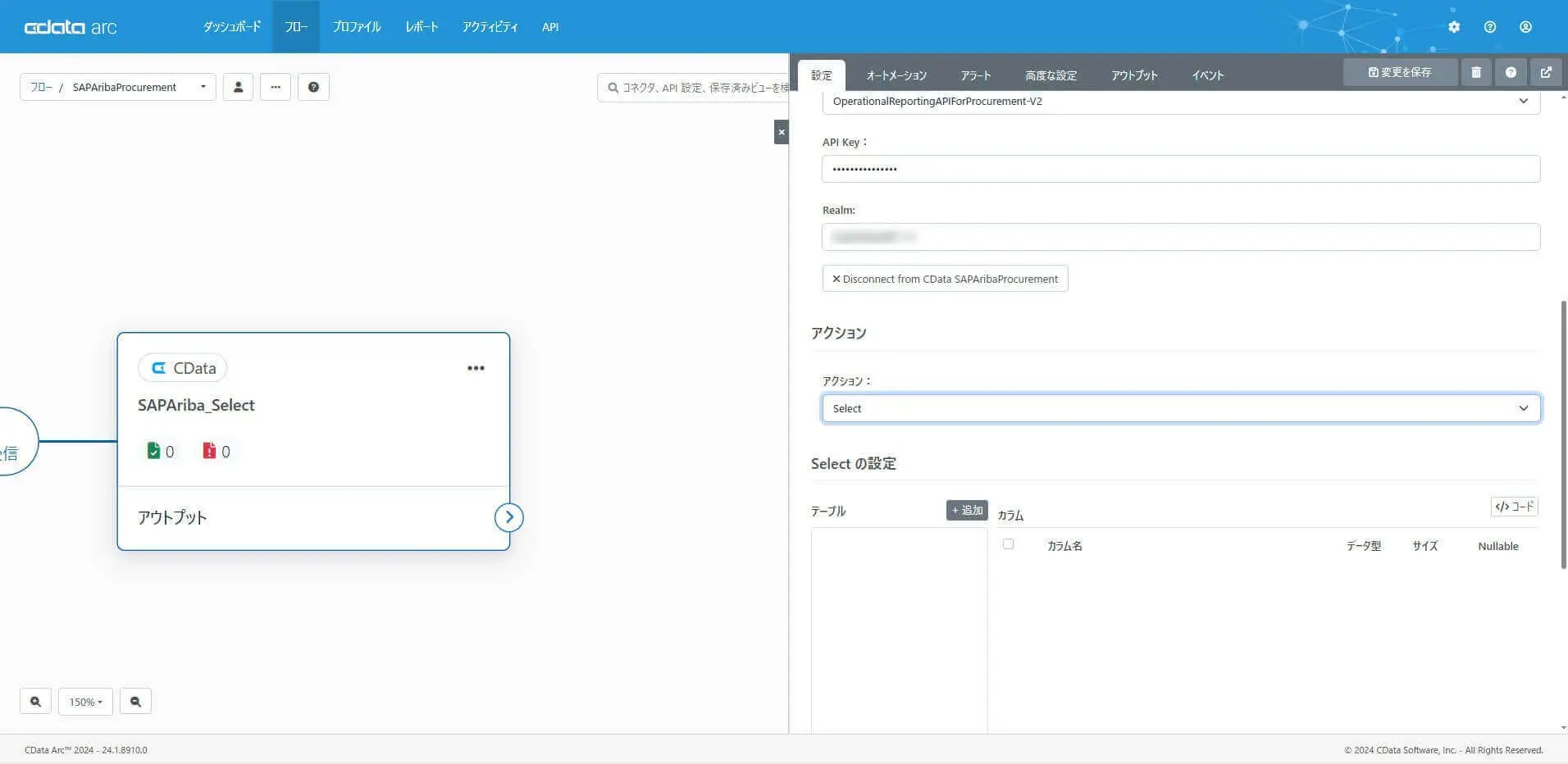The height and width of the screenshot is (764, 1568).
Task: Click the settings panel vertical scrollbar
Action: click(x=1563, y=434)
